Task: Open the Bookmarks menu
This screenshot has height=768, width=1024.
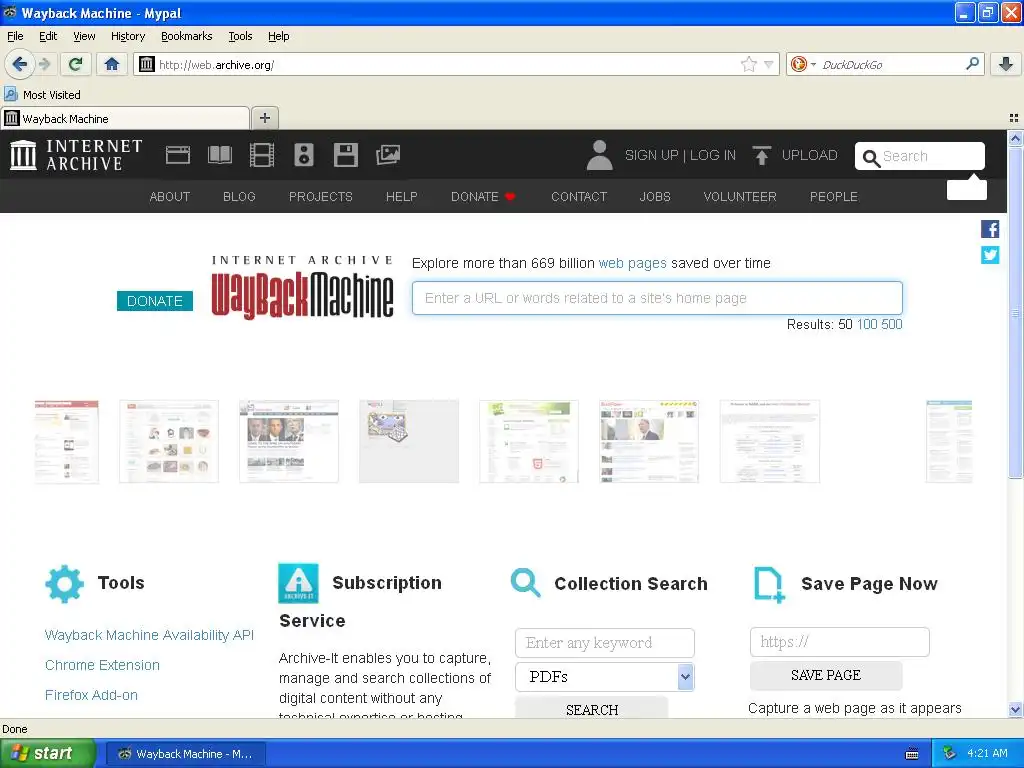Action: [187, 36]
